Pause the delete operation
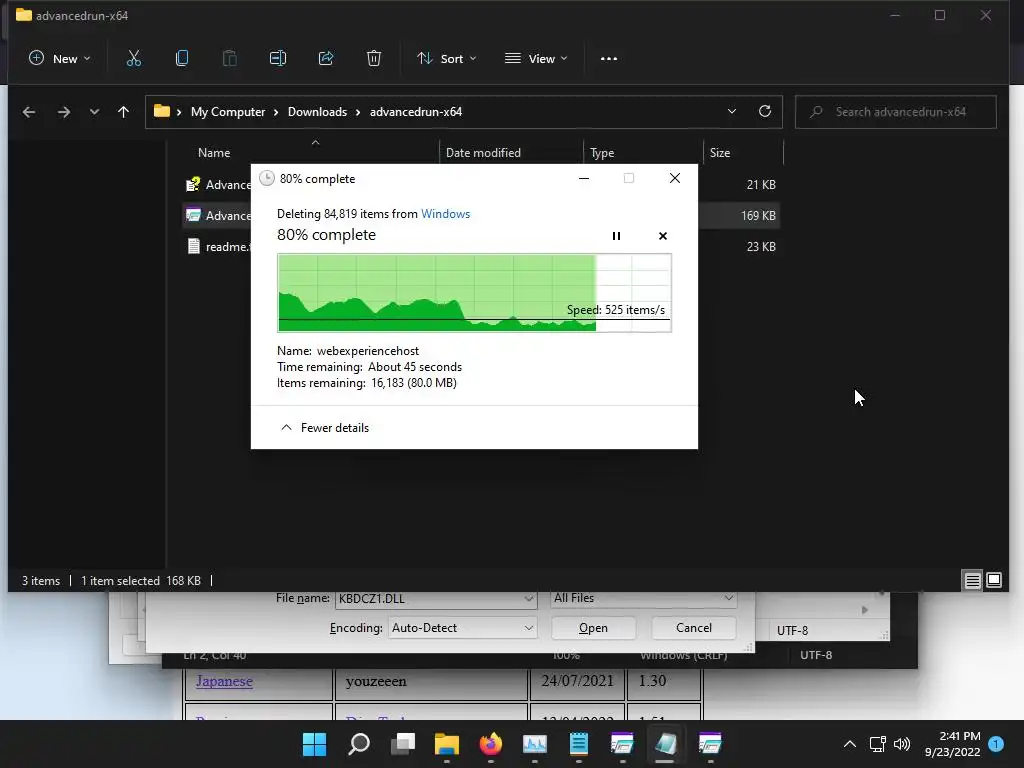The height and width of the screenshot is (768, 1024). (x=616, y=236)
